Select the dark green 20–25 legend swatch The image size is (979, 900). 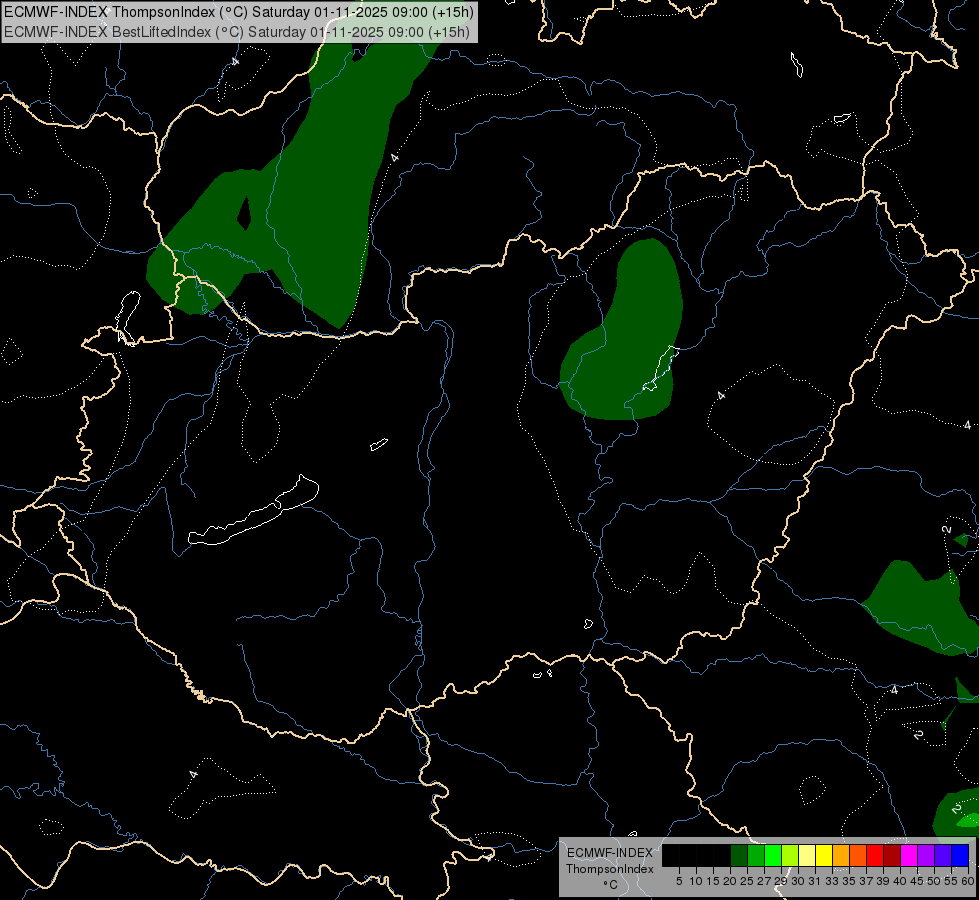coord(739,856)
